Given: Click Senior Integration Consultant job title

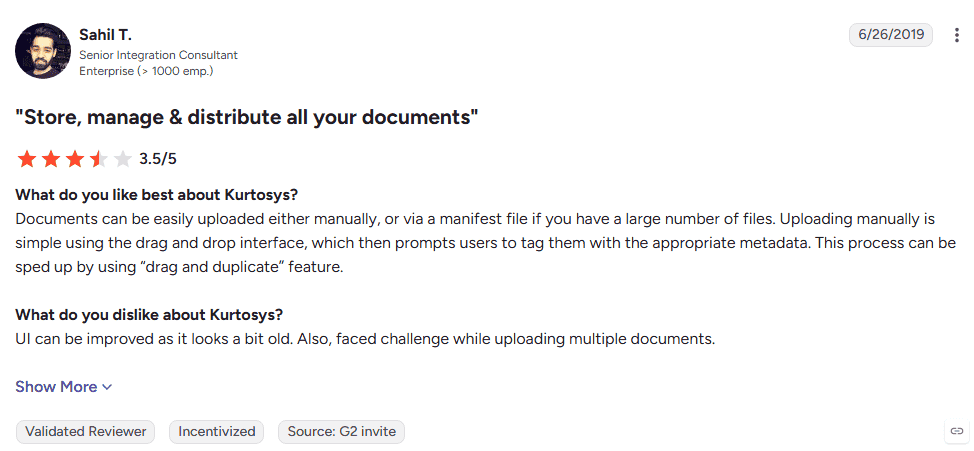Looking at the screenshot, I should 158,55.
